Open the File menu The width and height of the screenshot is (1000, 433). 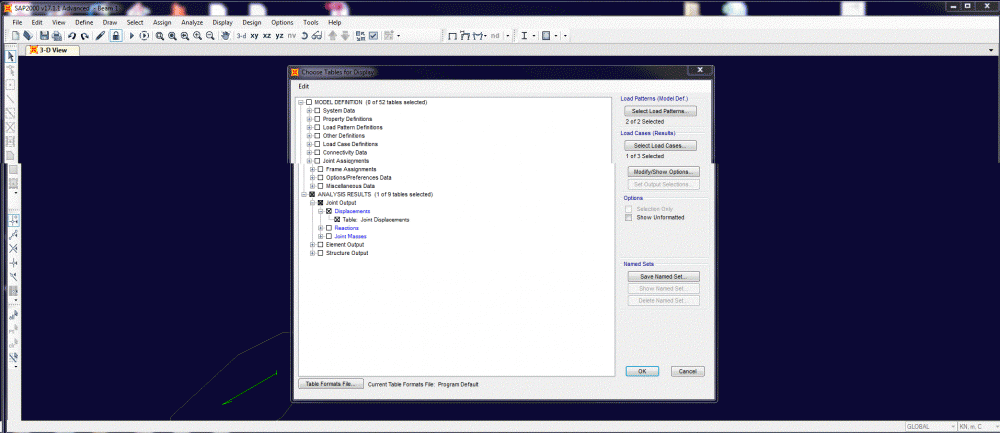pyautogui.click(x=17, y=22)
